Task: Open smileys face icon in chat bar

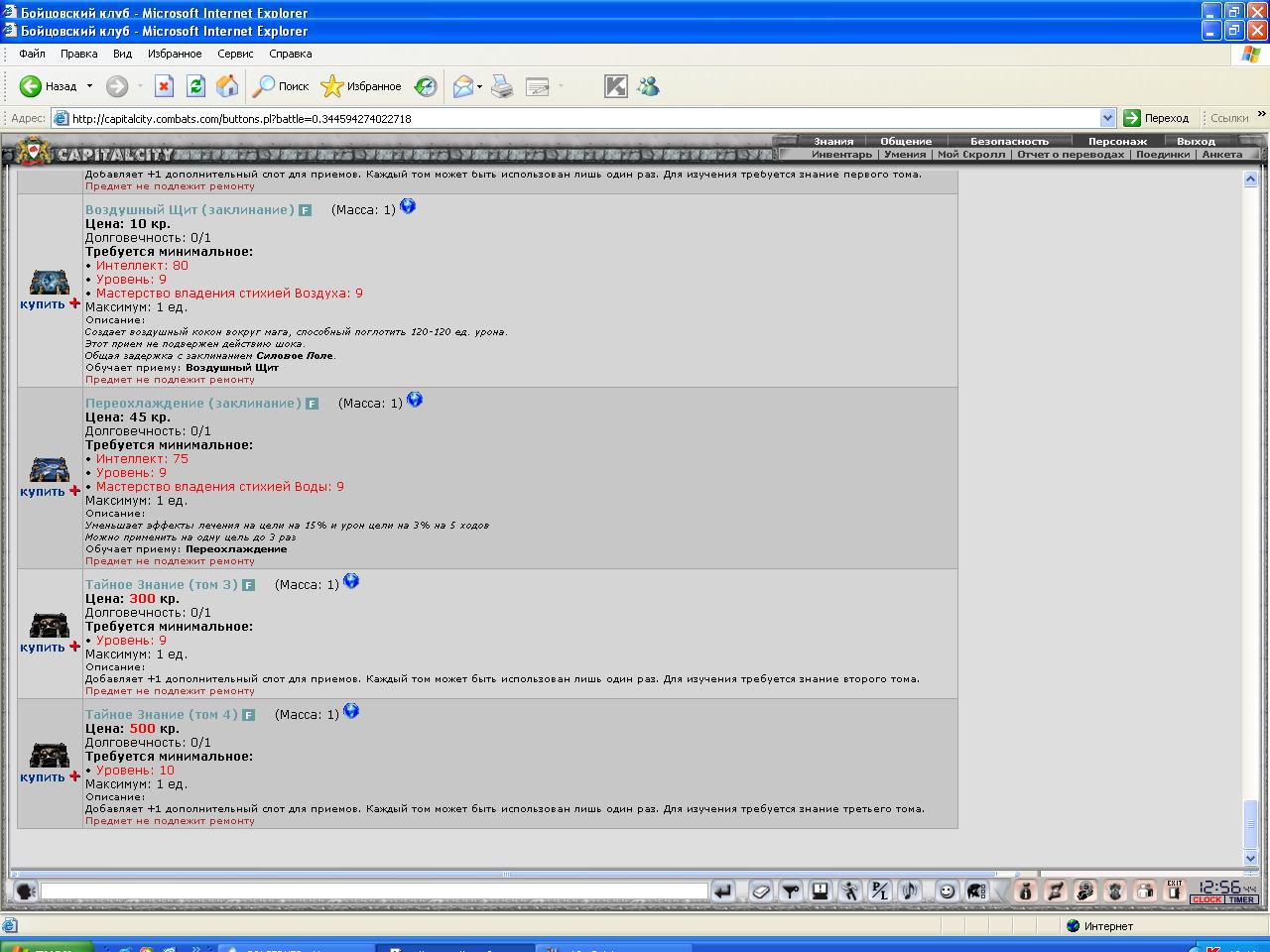Action: coord(948,891)
